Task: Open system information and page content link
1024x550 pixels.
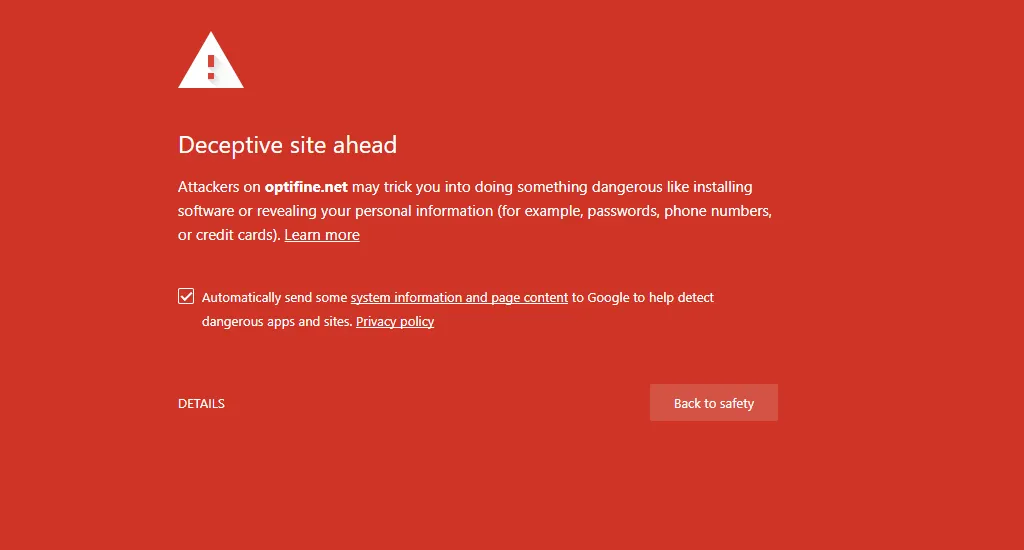Action: click(459, 297)
